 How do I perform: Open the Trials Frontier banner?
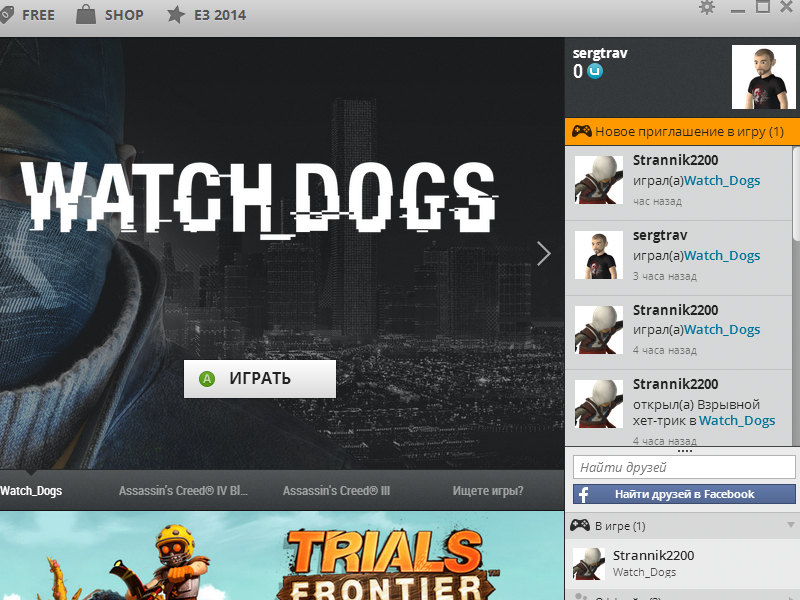point(282,556)
